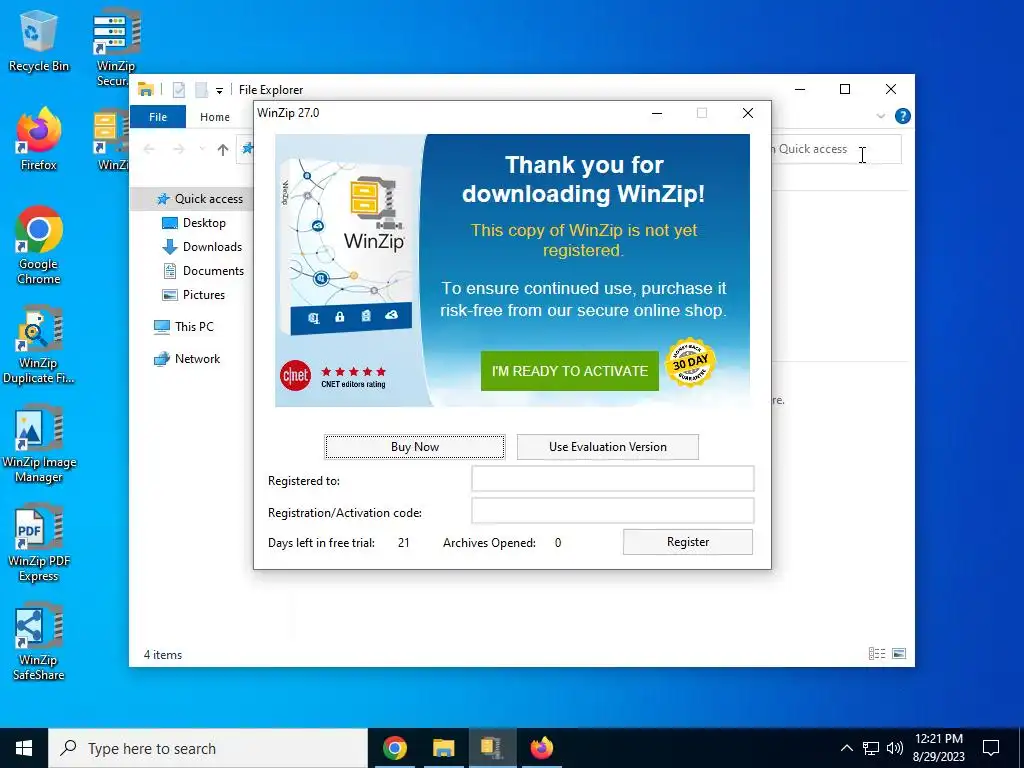Select Desktop in navigation pane
Image resolution: width=1024 pixels, height=768 pixels.
pos(194,223)
